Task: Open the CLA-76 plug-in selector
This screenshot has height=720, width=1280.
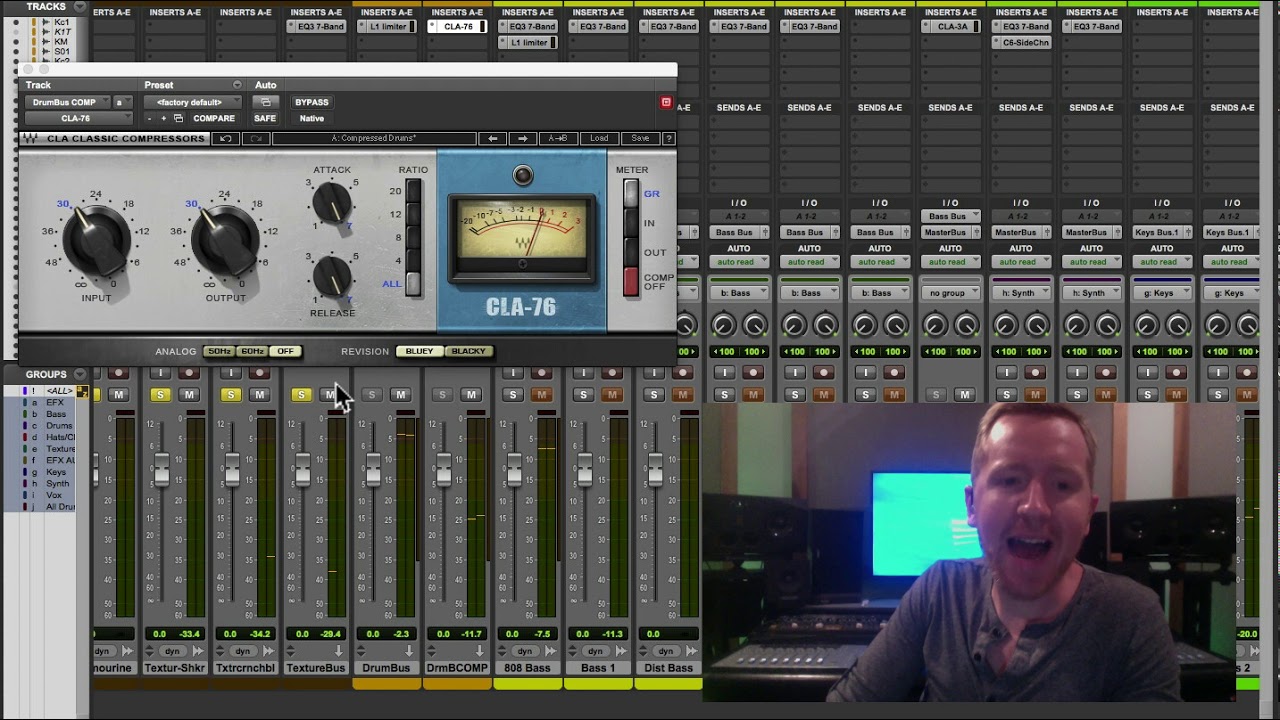Action: pyautogui.click(x=78, y=118)
